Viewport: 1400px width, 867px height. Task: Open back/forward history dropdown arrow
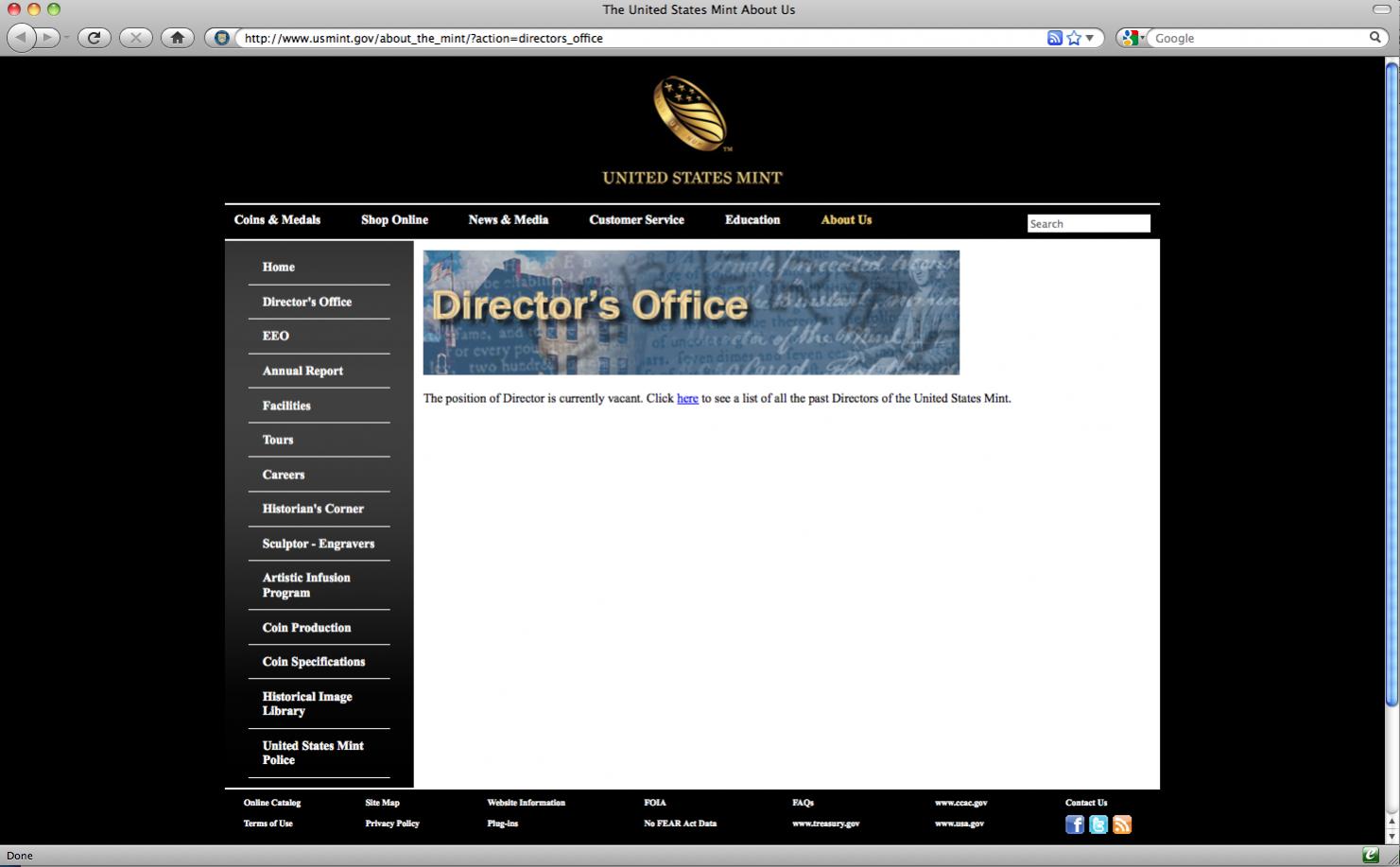67,38
